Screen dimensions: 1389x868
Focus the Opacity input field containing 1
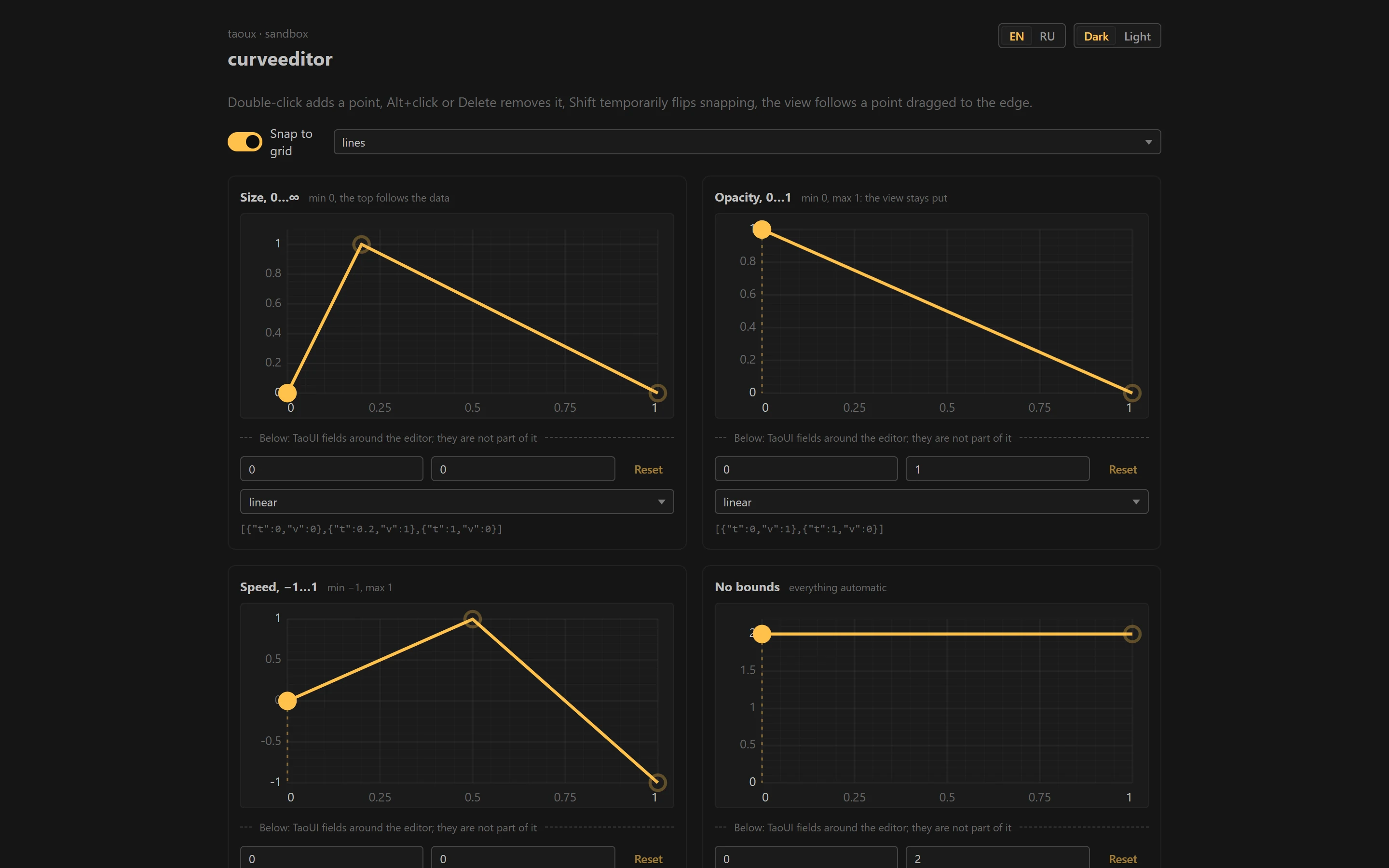[x=997, y=469]
